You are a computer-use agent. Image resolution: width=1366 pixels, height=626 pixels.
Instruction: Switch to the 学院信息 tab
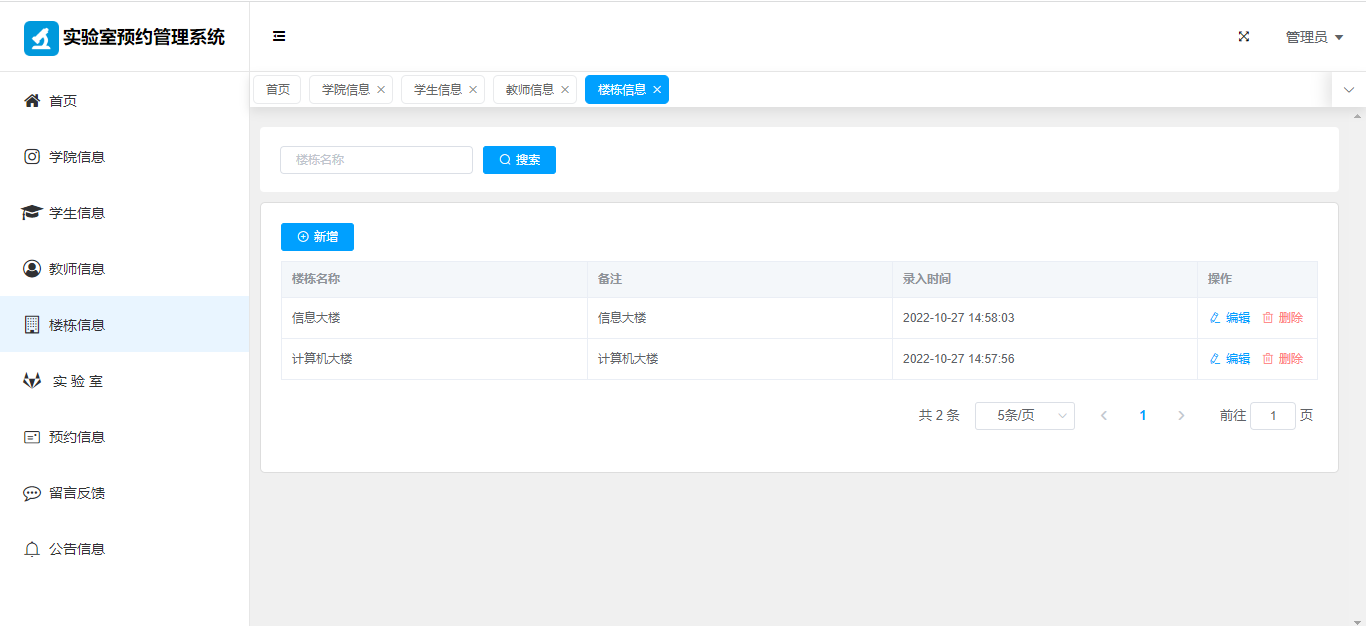(345, 90)
